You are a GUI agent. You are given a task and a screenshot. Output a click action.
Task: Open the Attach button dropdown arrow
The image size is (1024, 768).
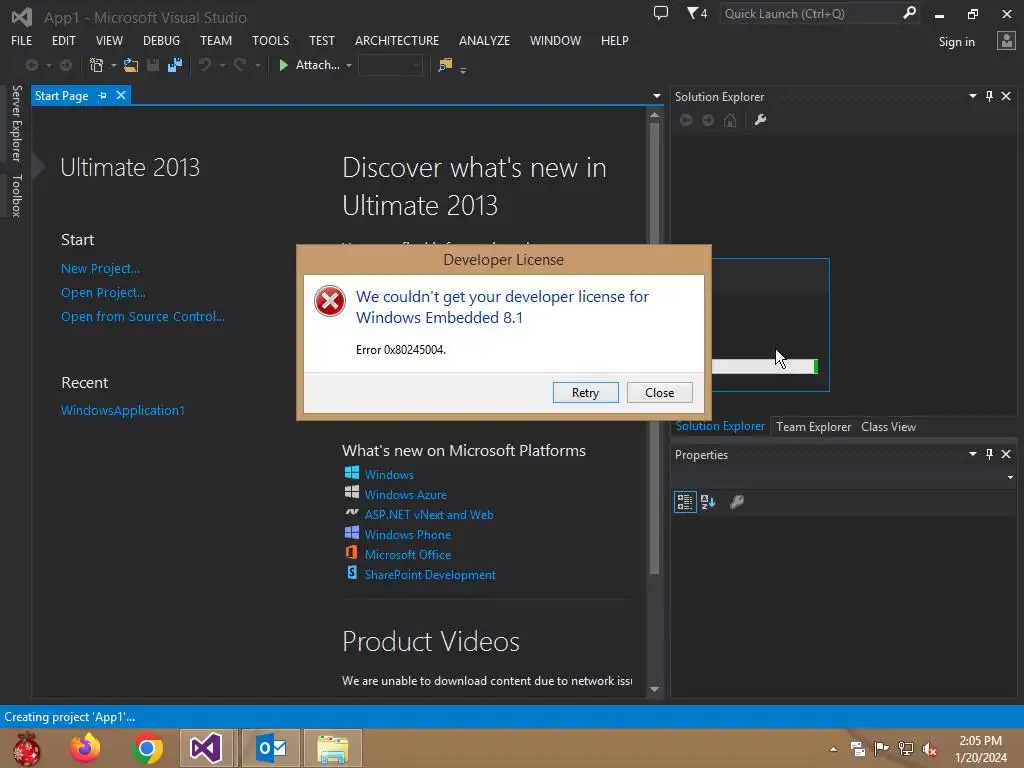point(349,65)
